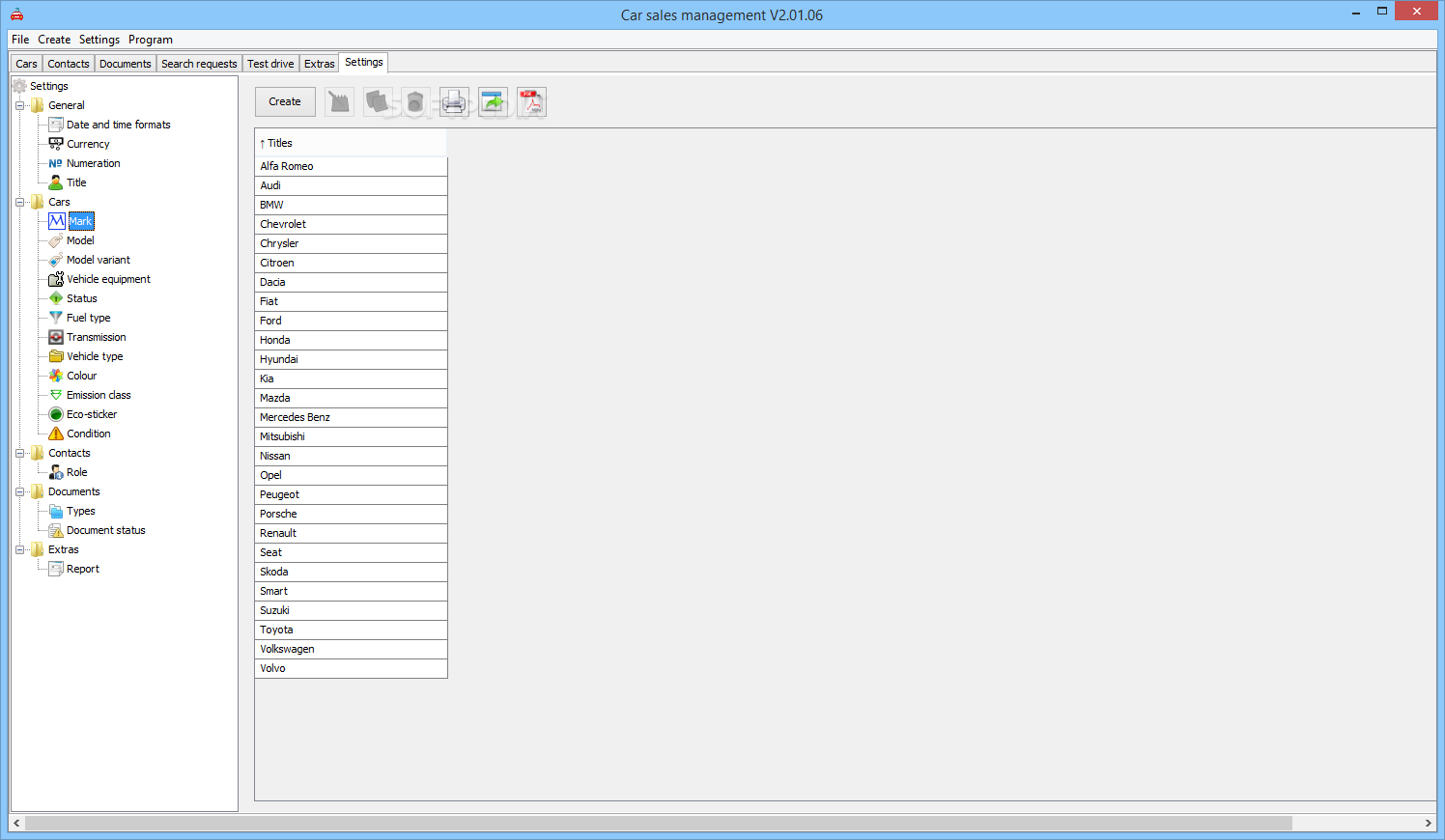
Task: Select the Transmission icon
Action: coord(56,337)
